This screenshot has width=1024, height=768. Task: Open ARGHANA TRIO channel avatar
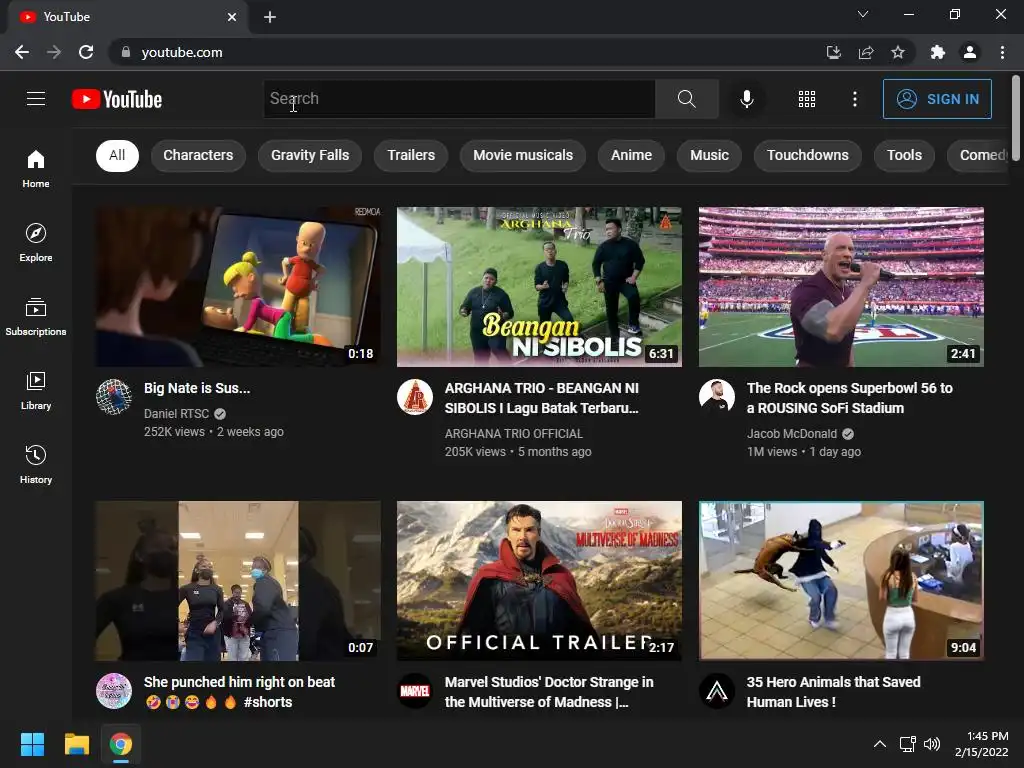[415, 396]
